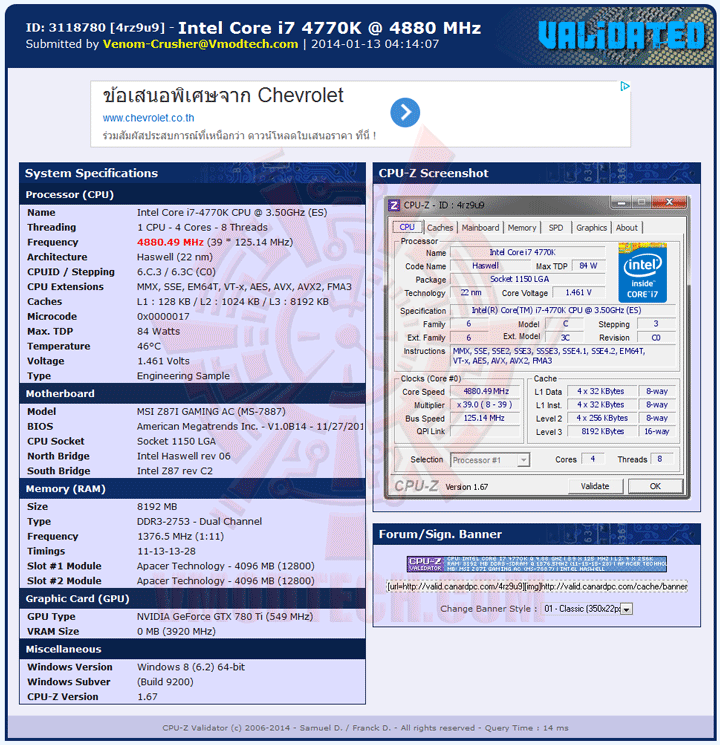720x745 pixels.
Task: Click the Intel Z87 rev C2 South Bridge value
Action: click(174, 471)
